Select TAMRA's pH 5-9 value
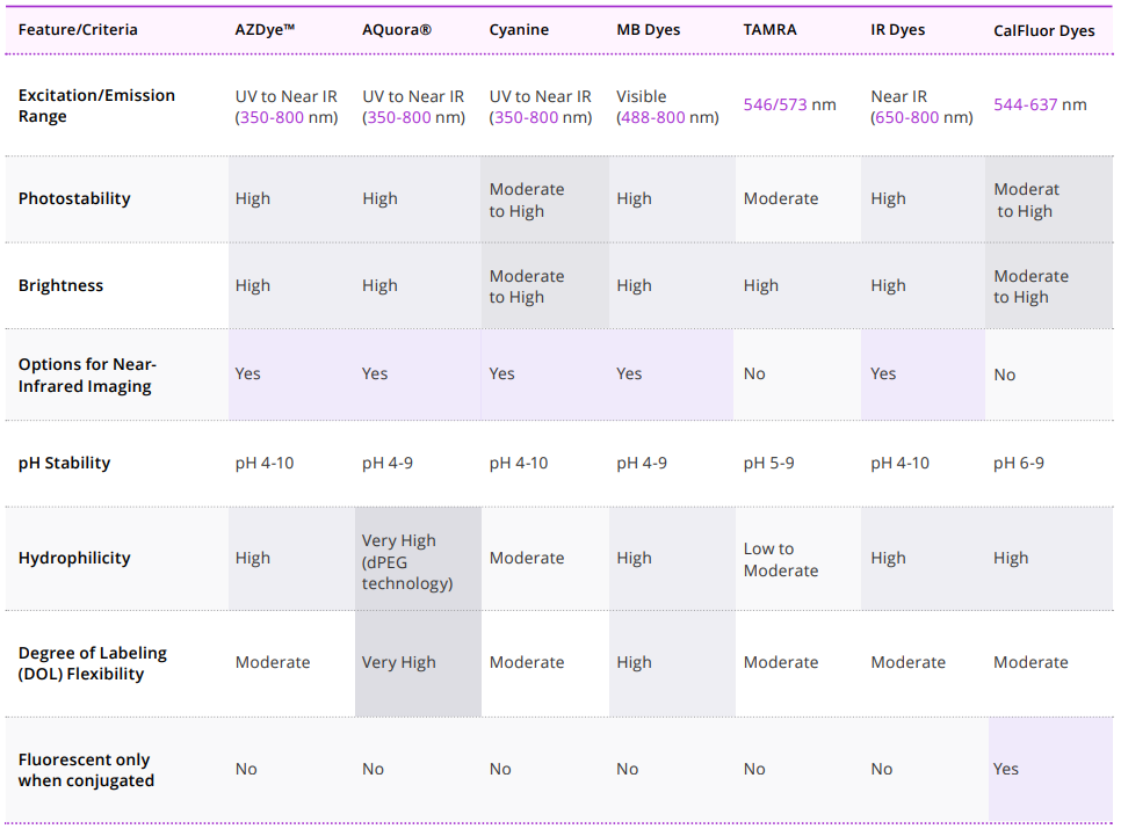This screenshot has height=830, width=1121. pyautogui.click(x=769, y=463)
